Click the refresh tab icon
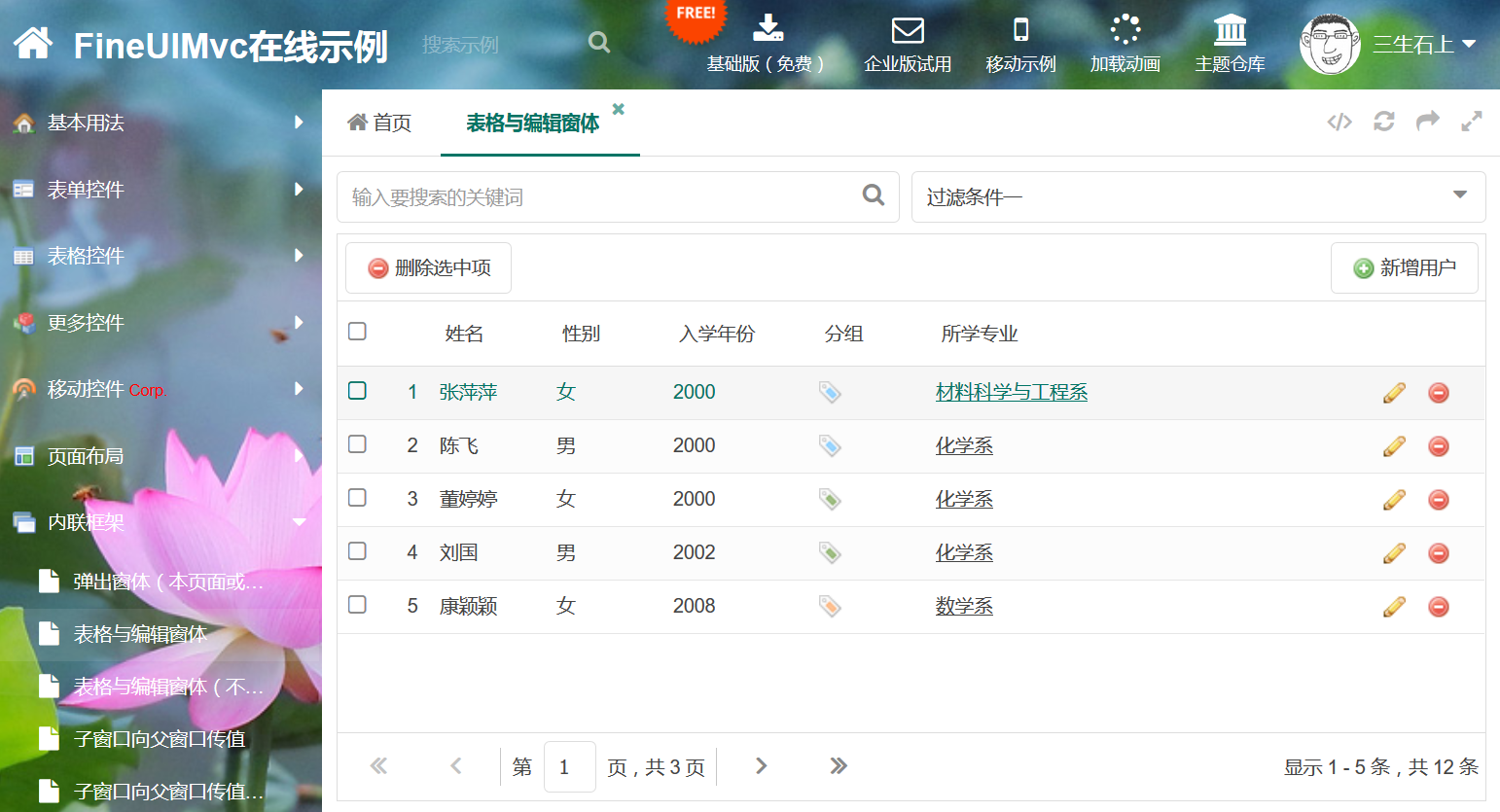Screen dimensions: 1500x812 (1383, 122)
